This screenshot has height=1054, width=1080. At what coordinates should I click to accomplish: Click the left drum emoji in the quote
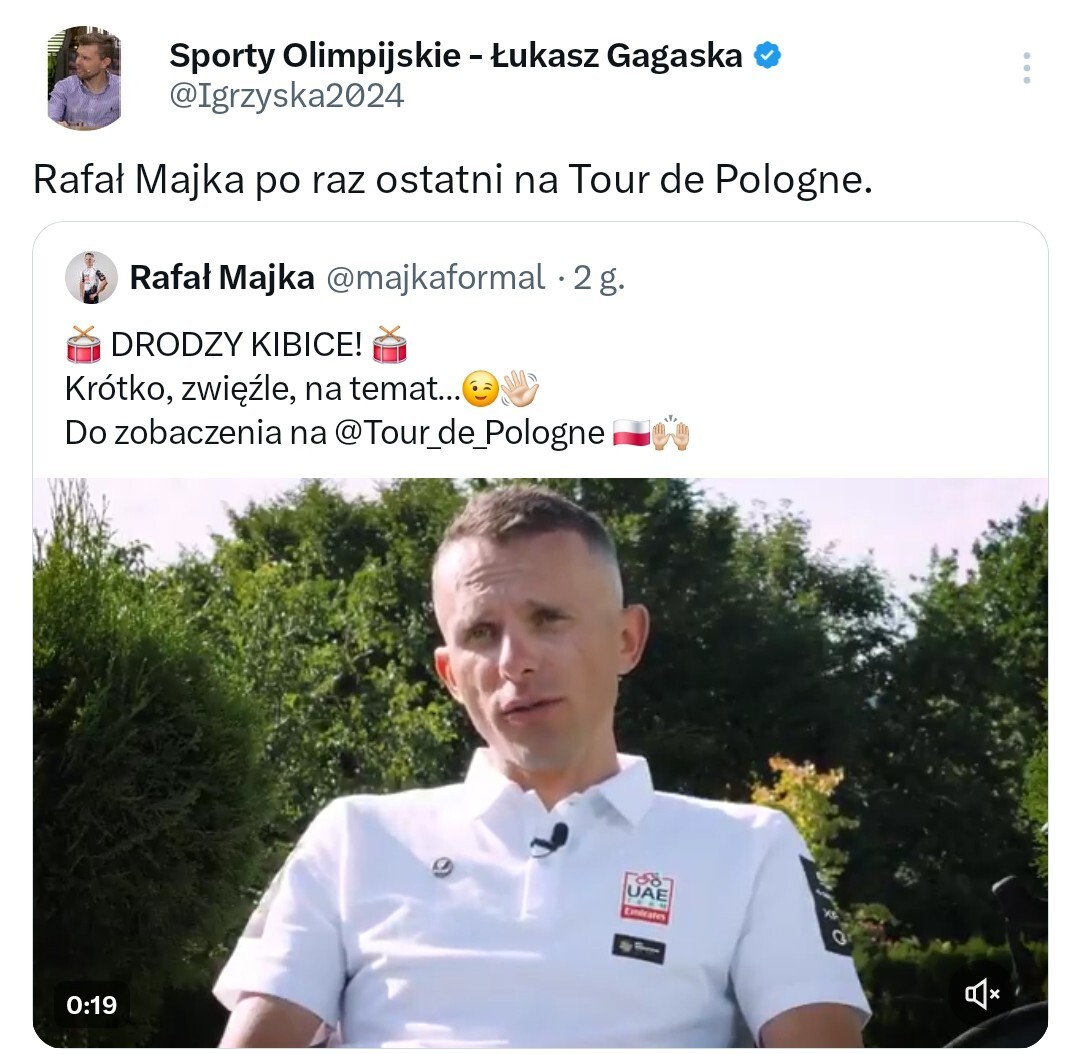pos(83,344)
